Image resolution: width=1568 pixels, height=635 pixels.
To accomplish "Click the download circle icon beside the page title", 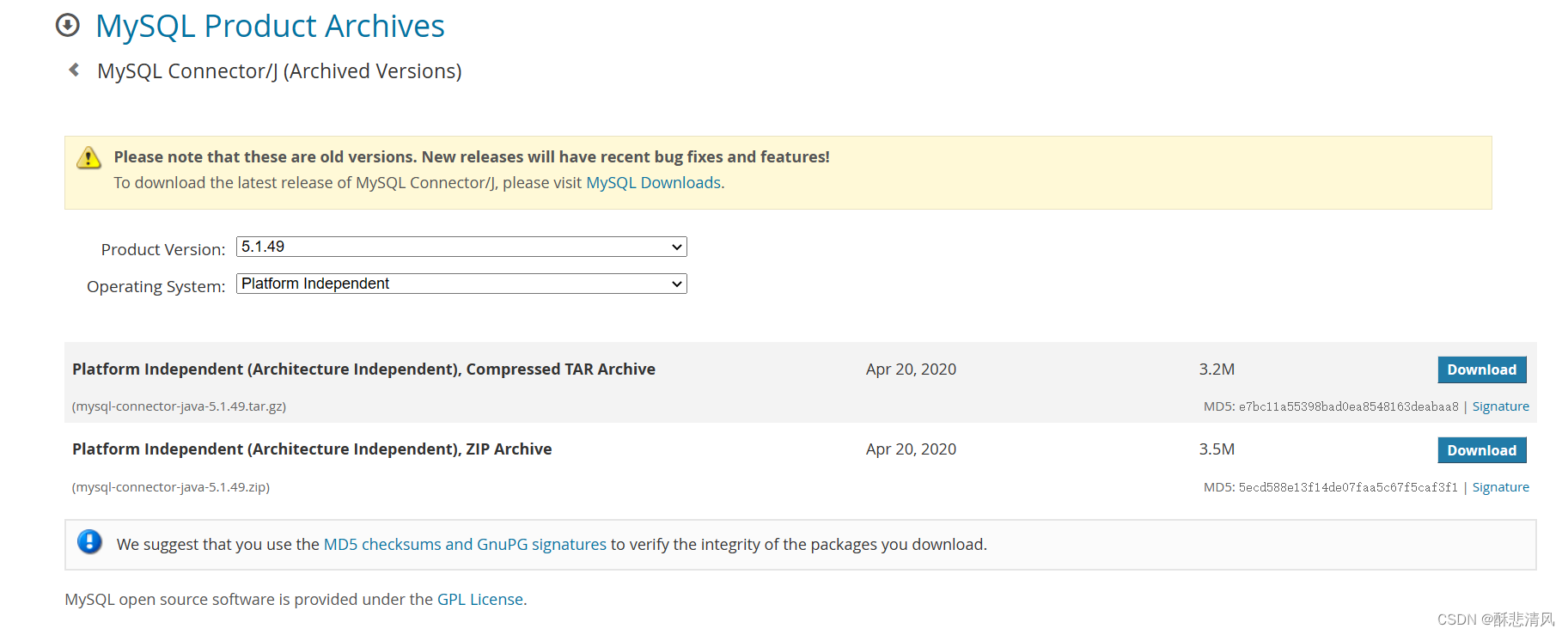I will 67,26.
